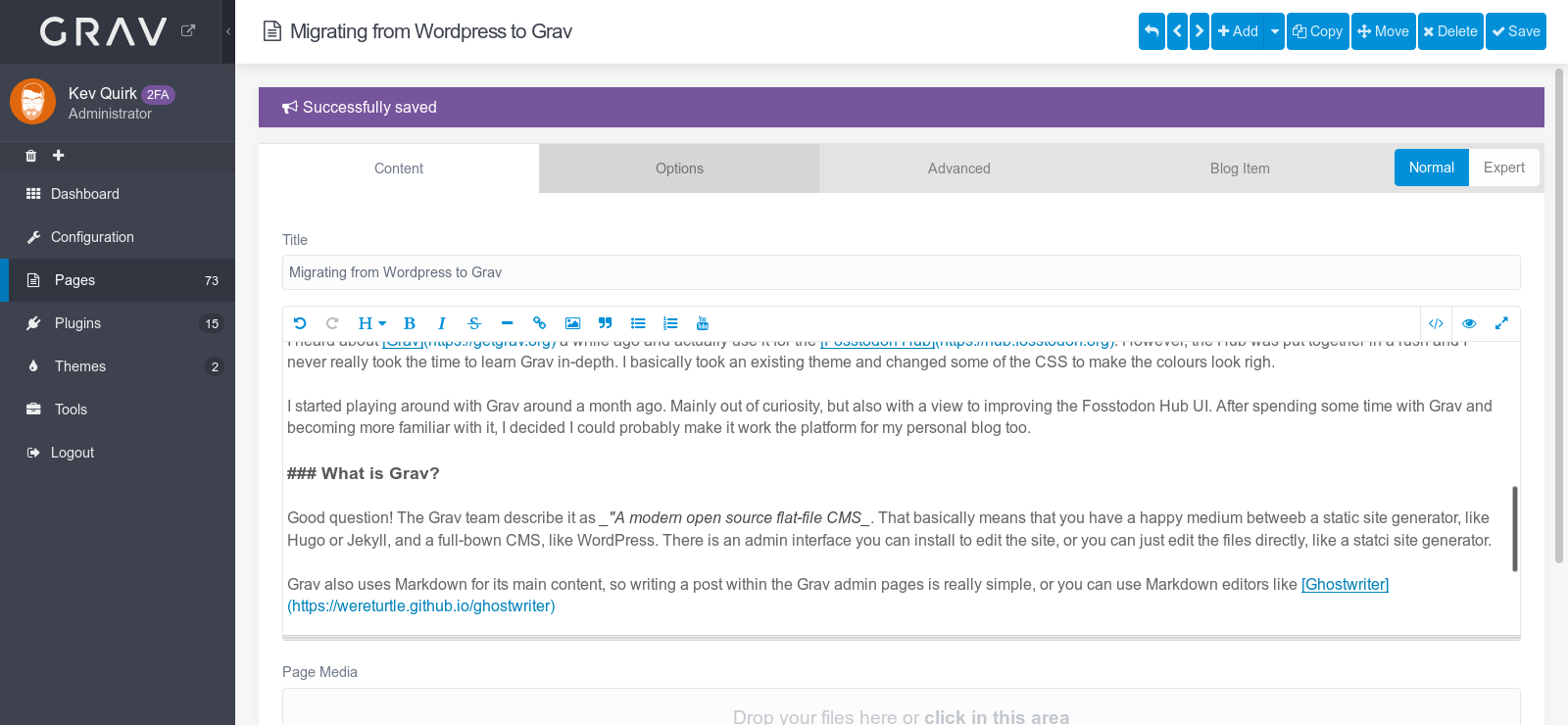Image resolution: width=1568 pixels, height=725 pixels.
Task: Insert a YouTube video from the toolbar
Action: 703,323
